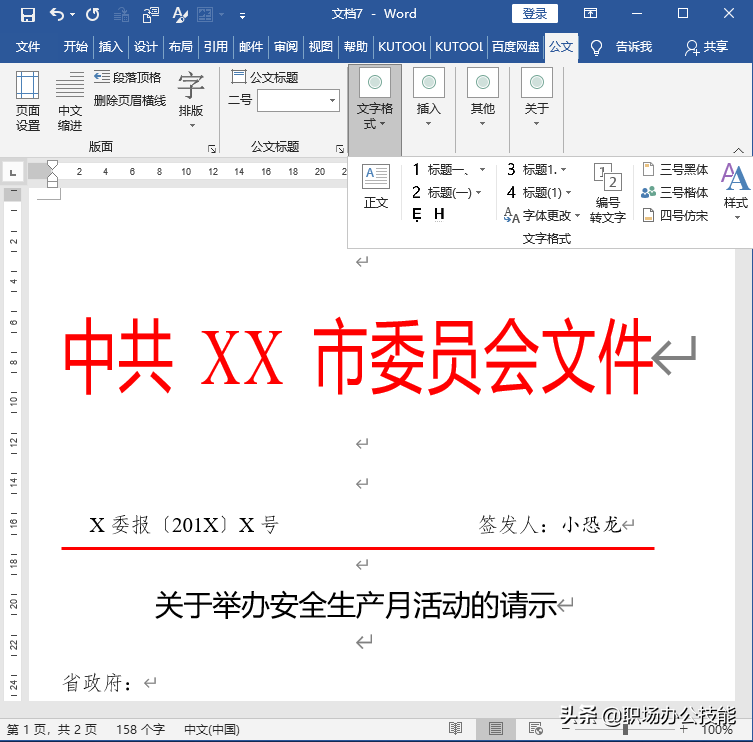Apply 四号仿宋 font preset
This screenshot has width=753, height=742.
tap(675, 216)
